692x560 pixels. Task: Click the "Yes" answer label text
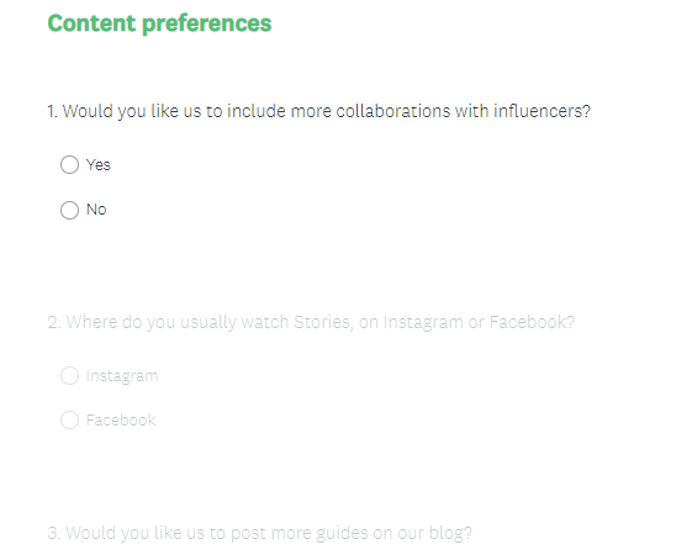(x=98, y=165)
